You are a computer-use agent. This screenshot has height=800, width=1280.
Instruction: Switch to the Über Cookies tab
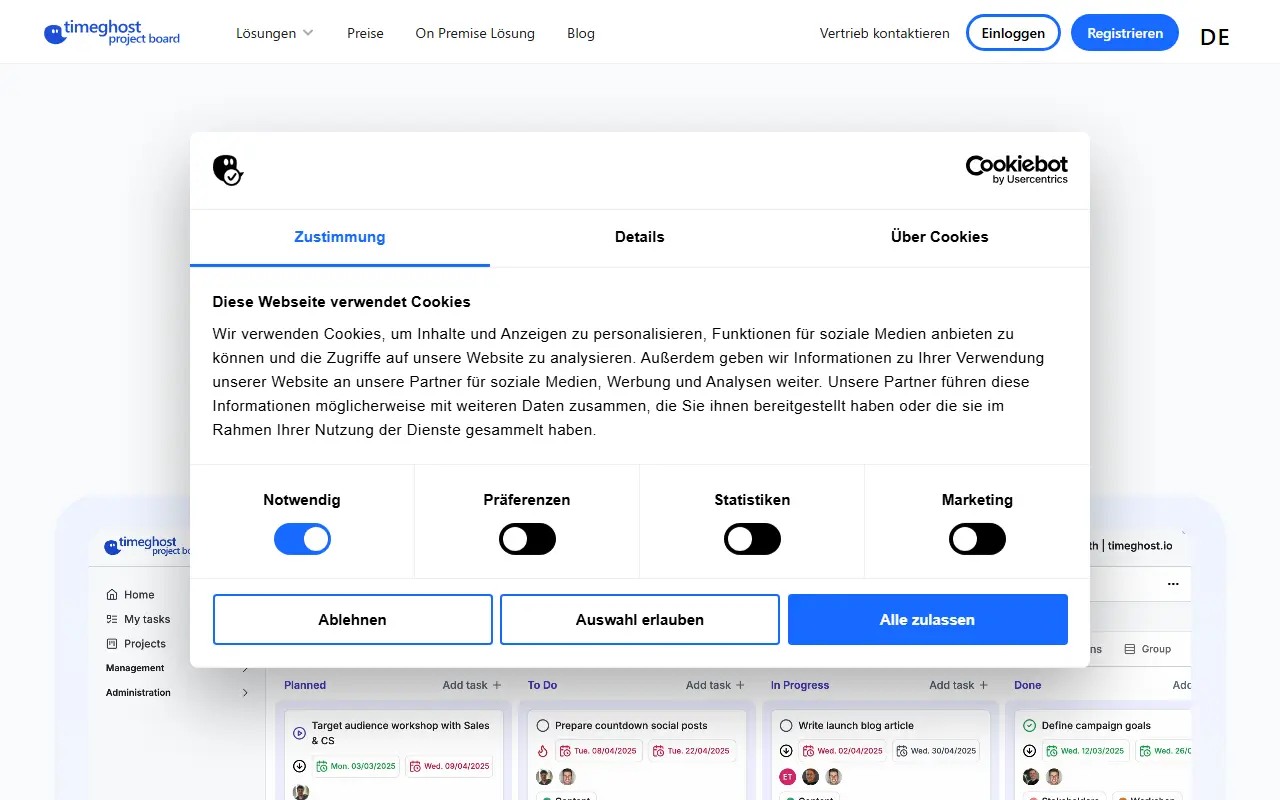[940, 237]
